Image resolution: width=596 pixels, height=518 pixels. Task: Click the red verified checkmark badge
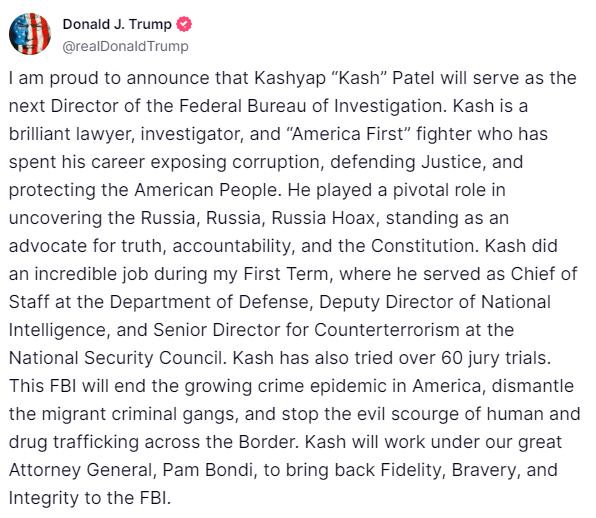tap(184, 24)
